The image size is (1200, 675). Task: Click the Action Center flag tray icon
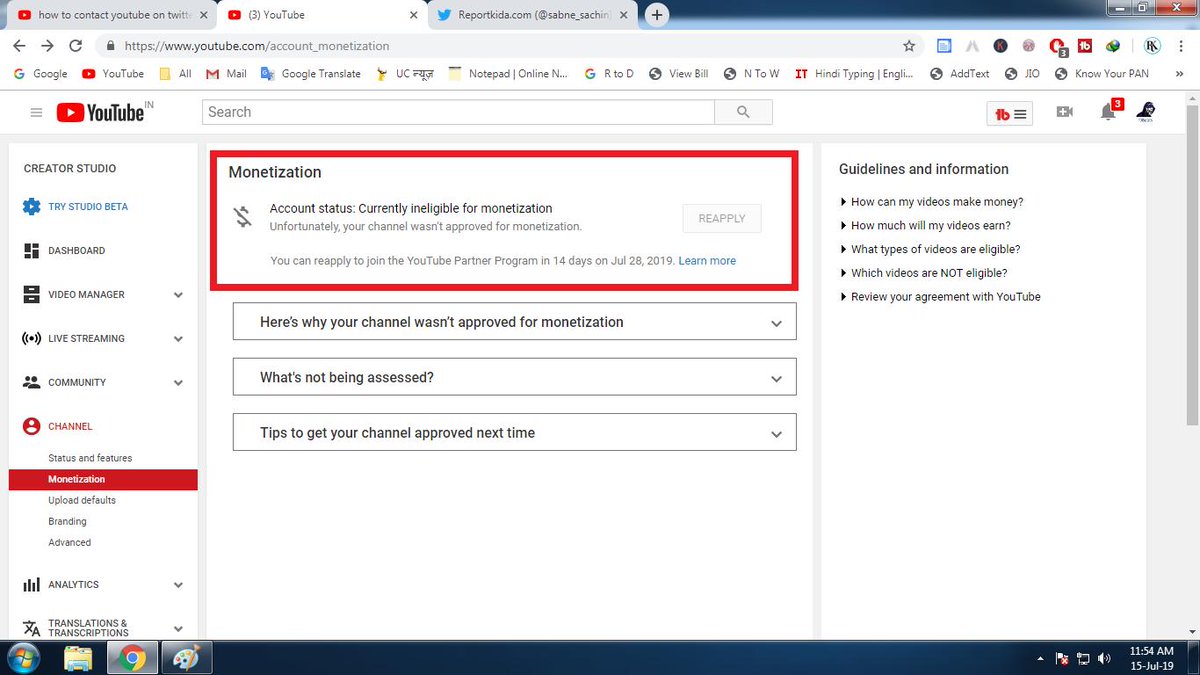[1063, 659]
